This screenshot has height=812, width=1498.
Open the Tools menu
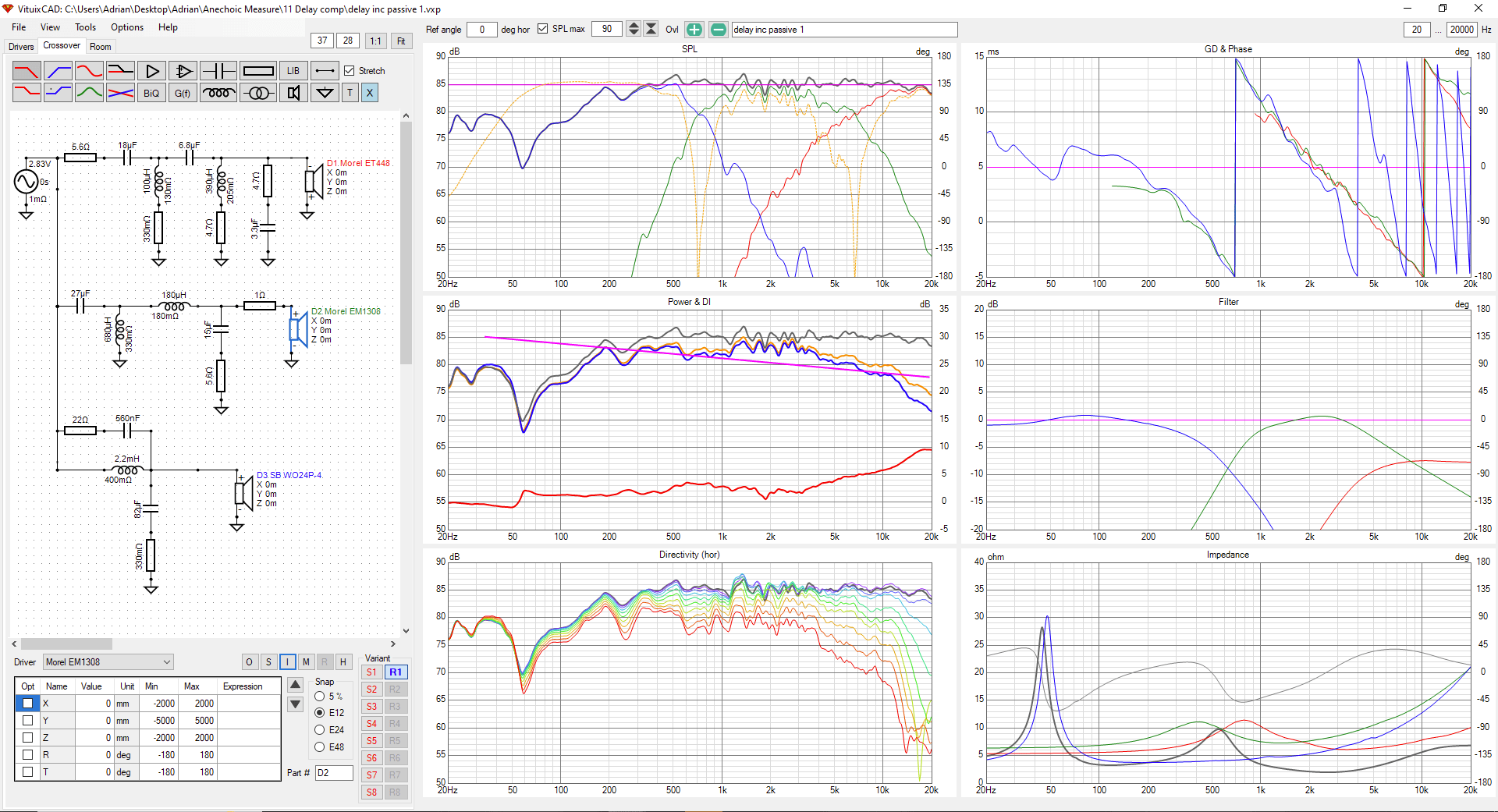pos(86,27)
